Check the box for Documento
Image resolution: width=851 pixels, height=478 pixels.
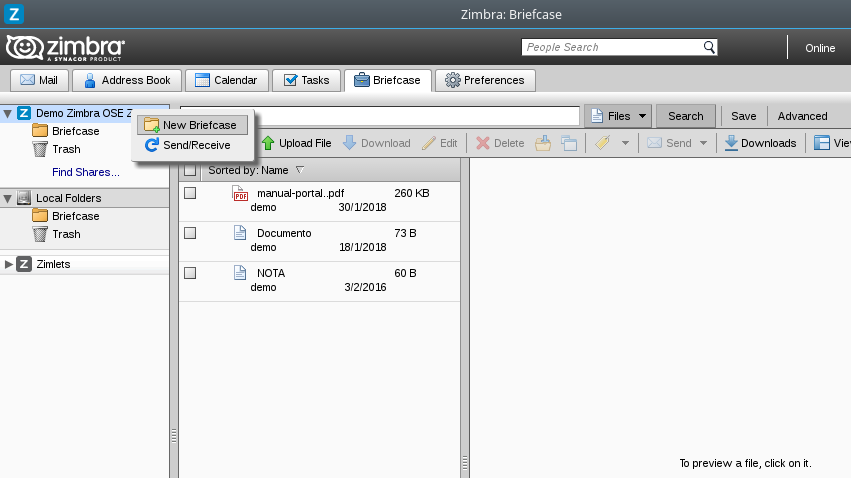[x=190, y=233]
